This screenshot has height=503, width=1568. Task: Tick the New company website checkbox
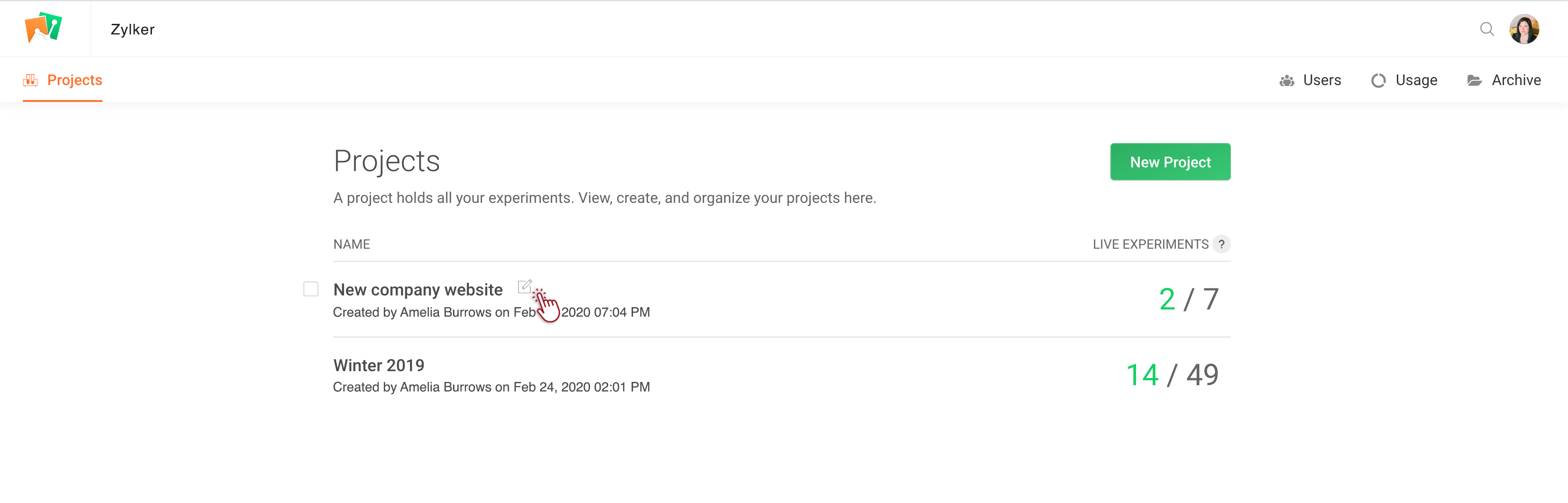click(311, 289)
